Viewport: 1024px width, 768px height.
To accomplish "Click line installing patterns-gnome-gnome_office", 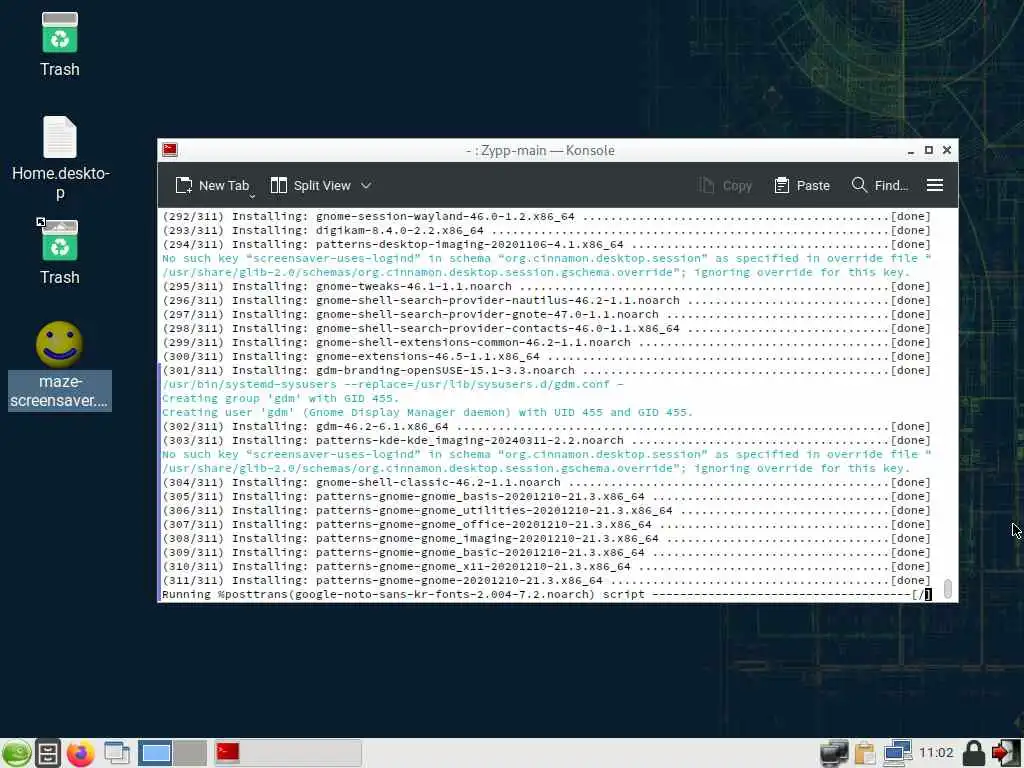I will (x=546, y=524).
